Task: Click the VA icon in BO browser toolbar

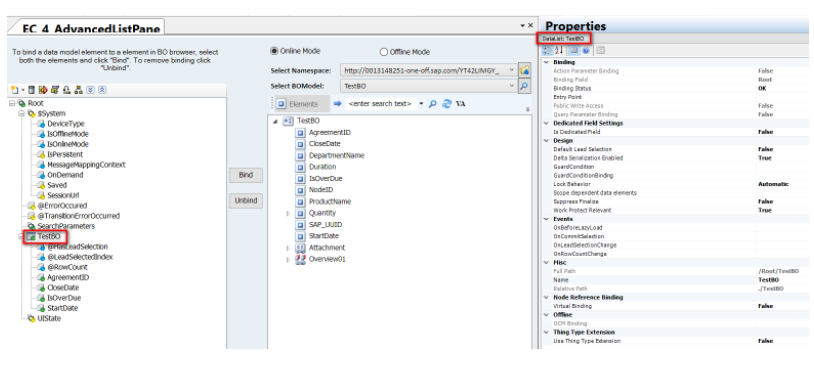Action: click(x=460, y=104)
